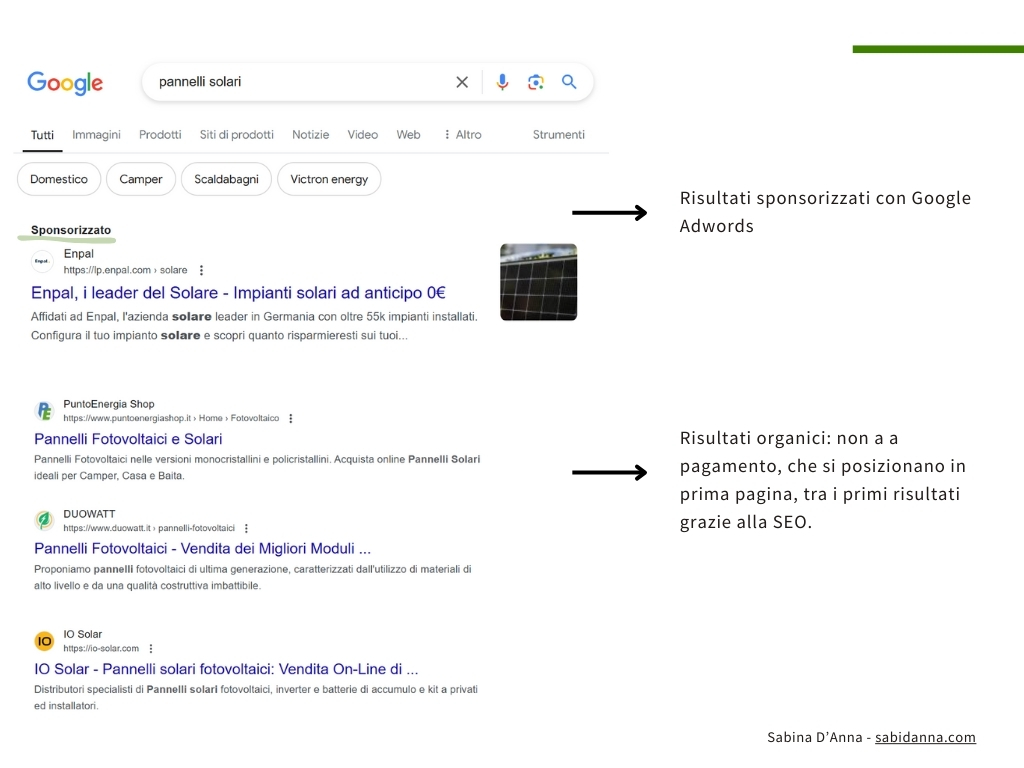The width and height of the screenshot is (1024, 768).
Task: Clear the search box with the X icon
Action: (x=462, y=82)
